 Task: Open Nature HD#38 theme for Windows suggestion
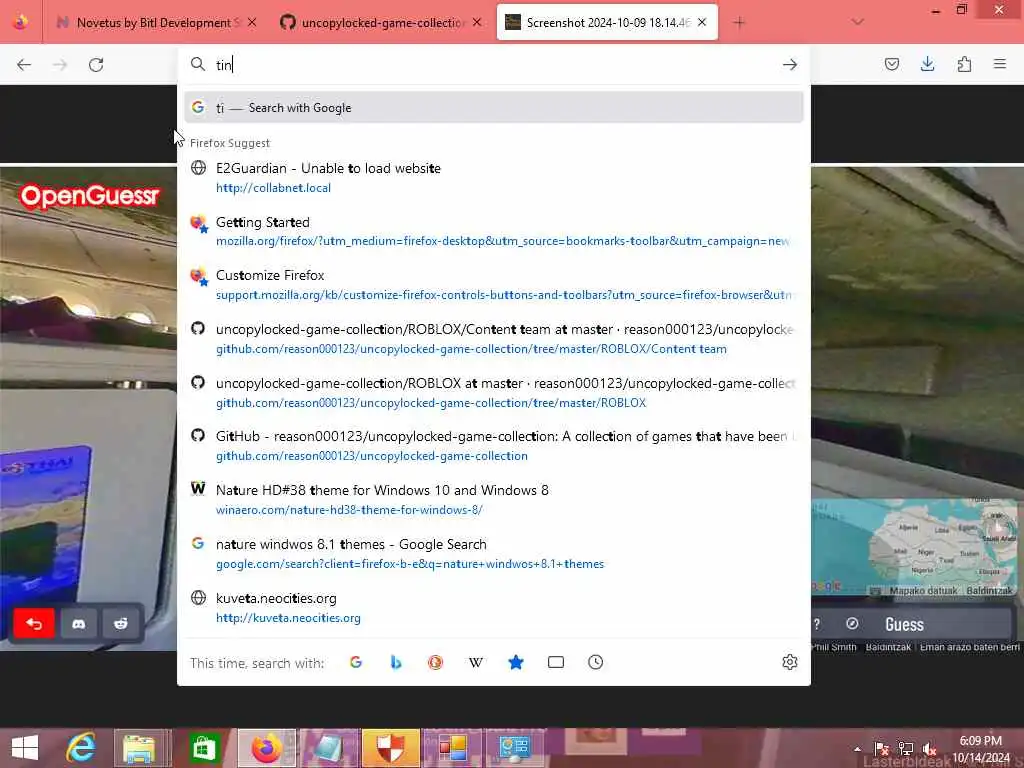[x=494, y=500]
